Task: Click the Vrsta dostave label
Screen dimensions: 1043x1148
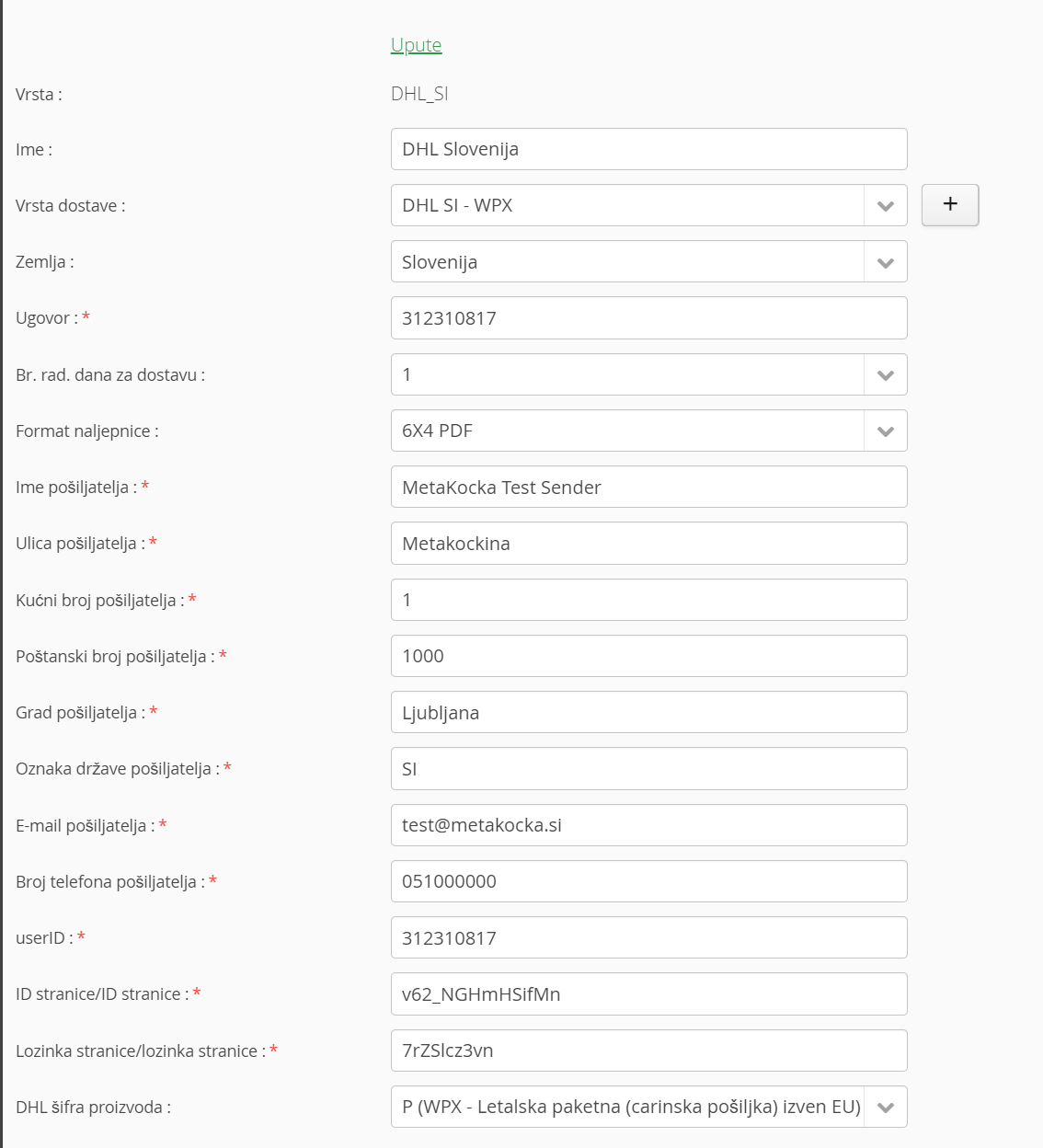Action: (71, 205)
